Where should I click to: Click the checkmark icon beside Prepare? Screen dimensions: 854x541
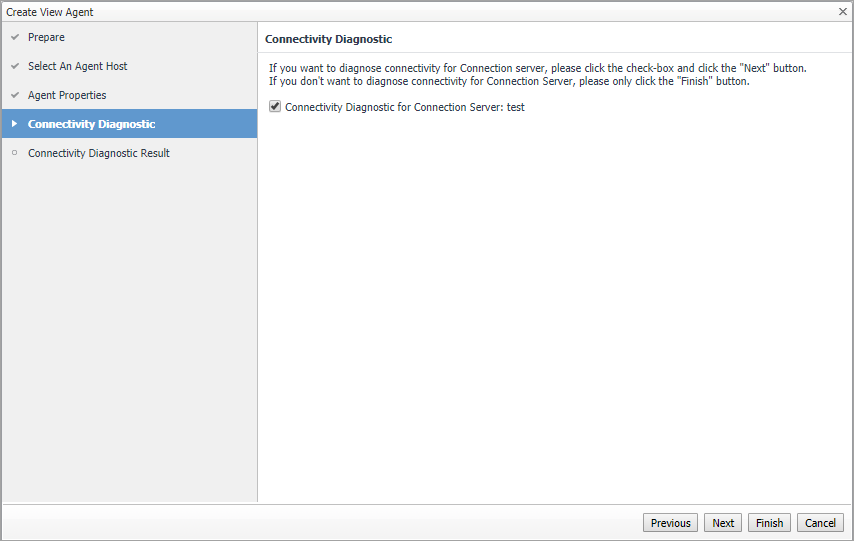14,38
